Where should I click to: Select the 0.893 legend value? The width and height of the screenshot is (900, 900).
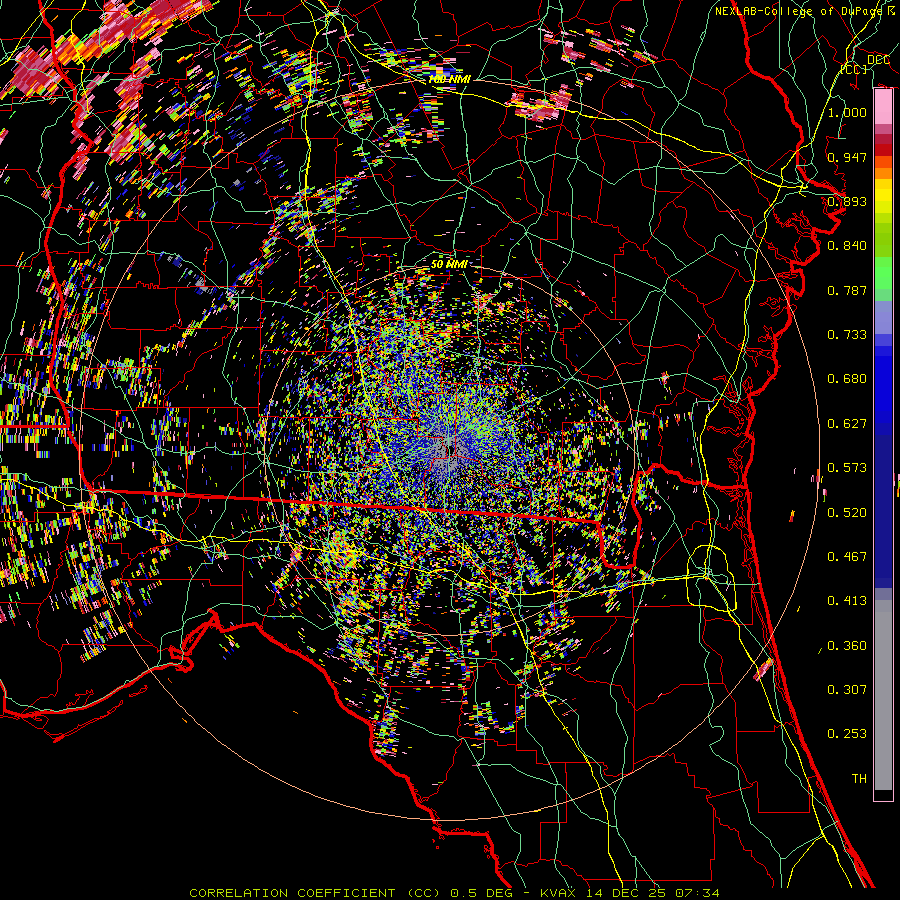[x=847, y=201]
